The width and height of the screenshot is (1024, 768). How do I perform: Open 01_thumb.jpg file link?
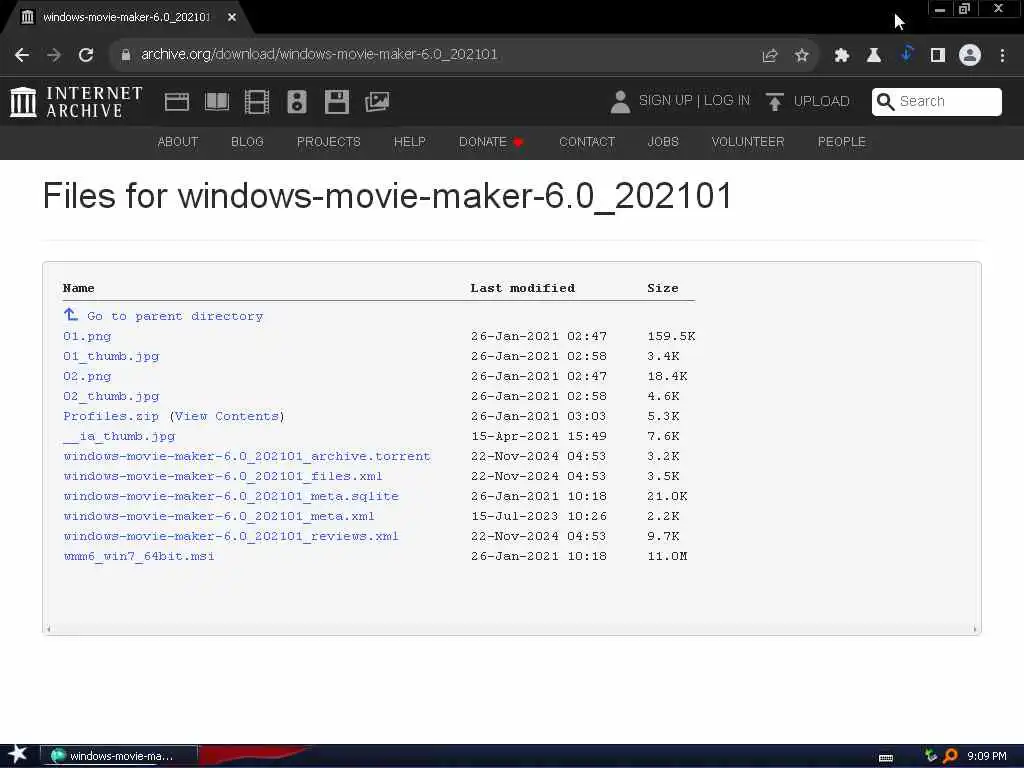pos(111,357)
